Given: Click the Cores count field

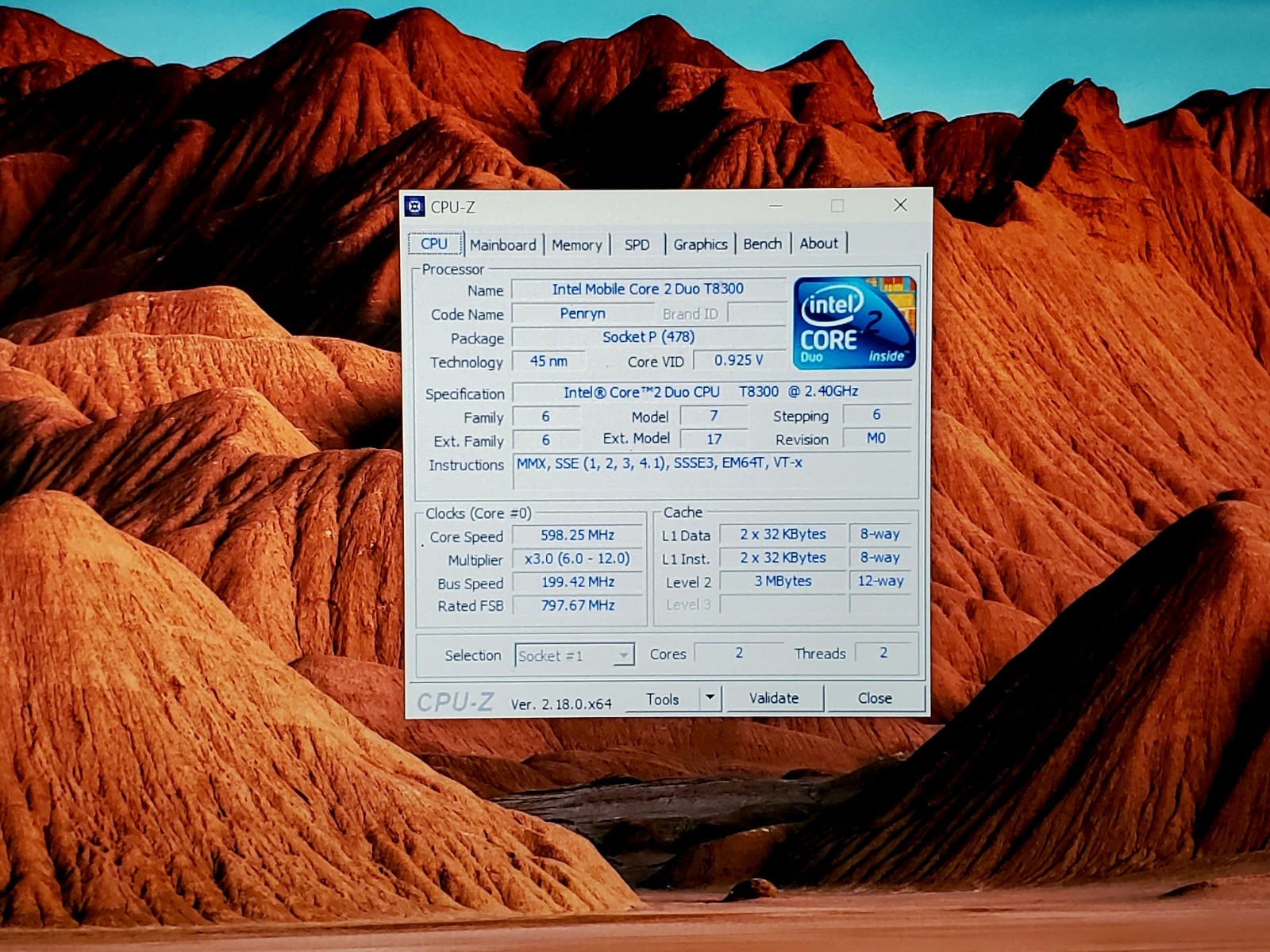Looking at the screenshot, I should [x=739, y=653].
